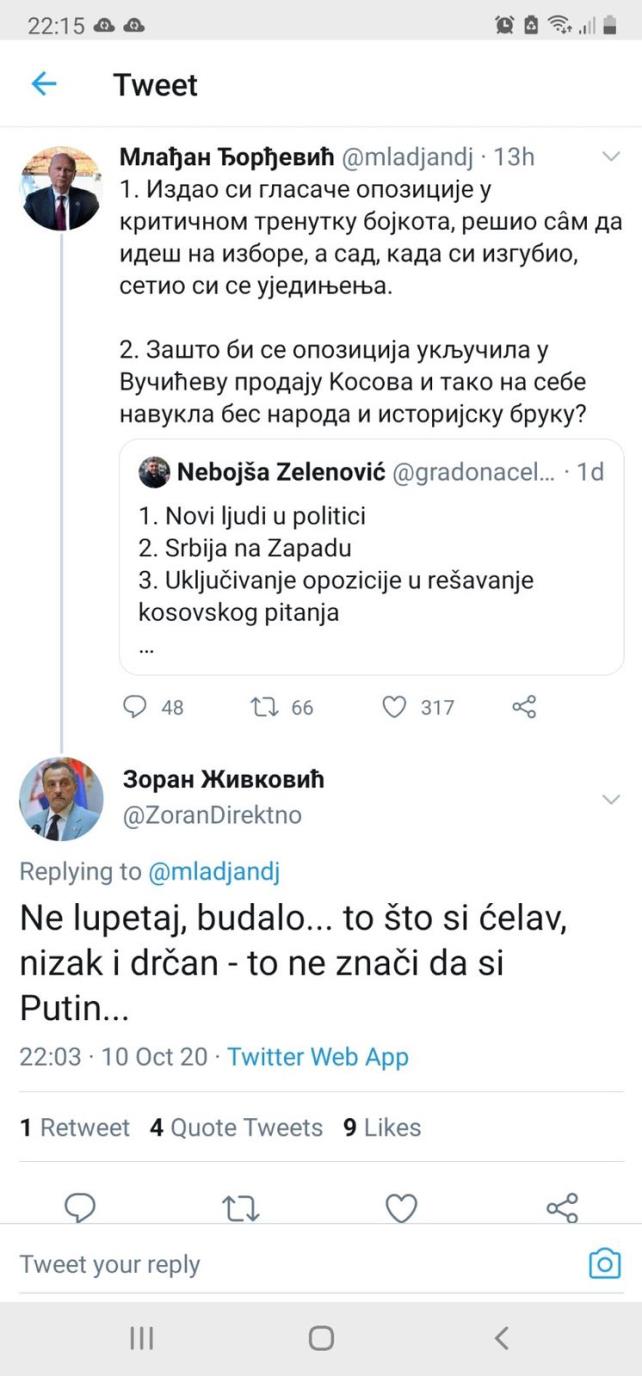642x1376 pixels.
Task: Like Zoran Živković's reply tweet
Action: click(x=401, y=1208)
